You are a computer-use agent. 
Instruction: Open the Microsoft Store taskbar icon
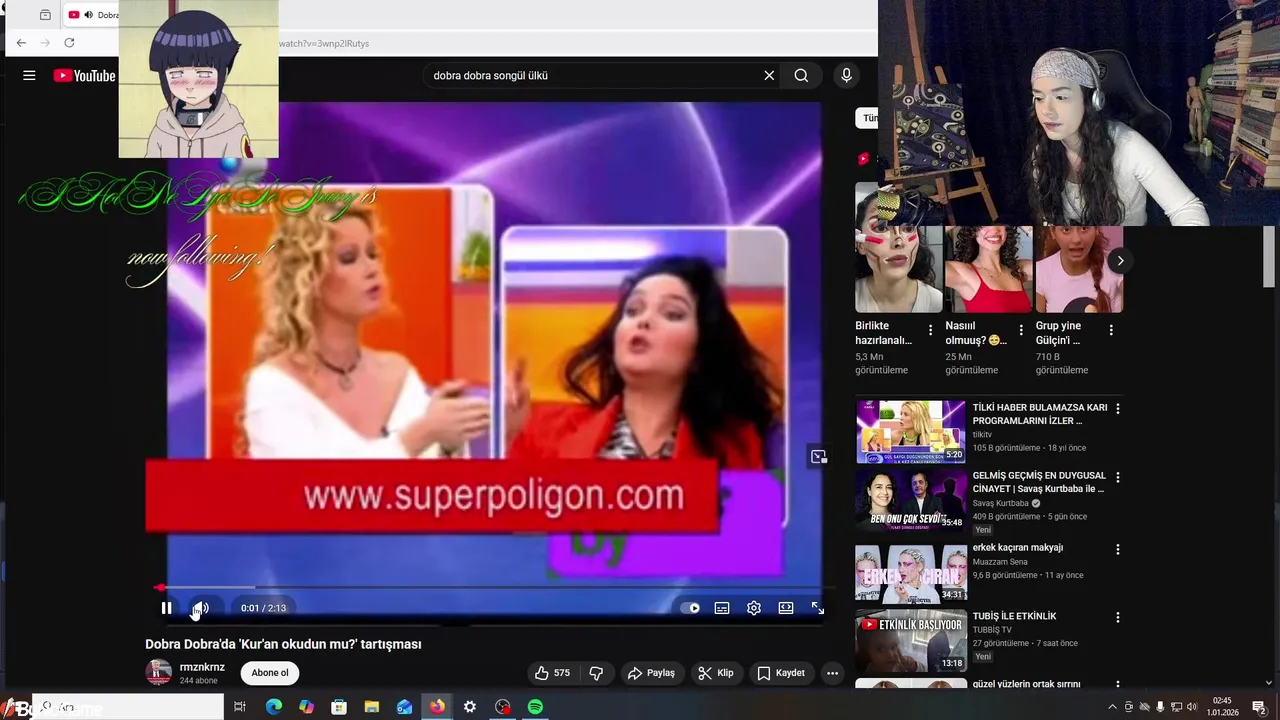[x=339, y=707]
